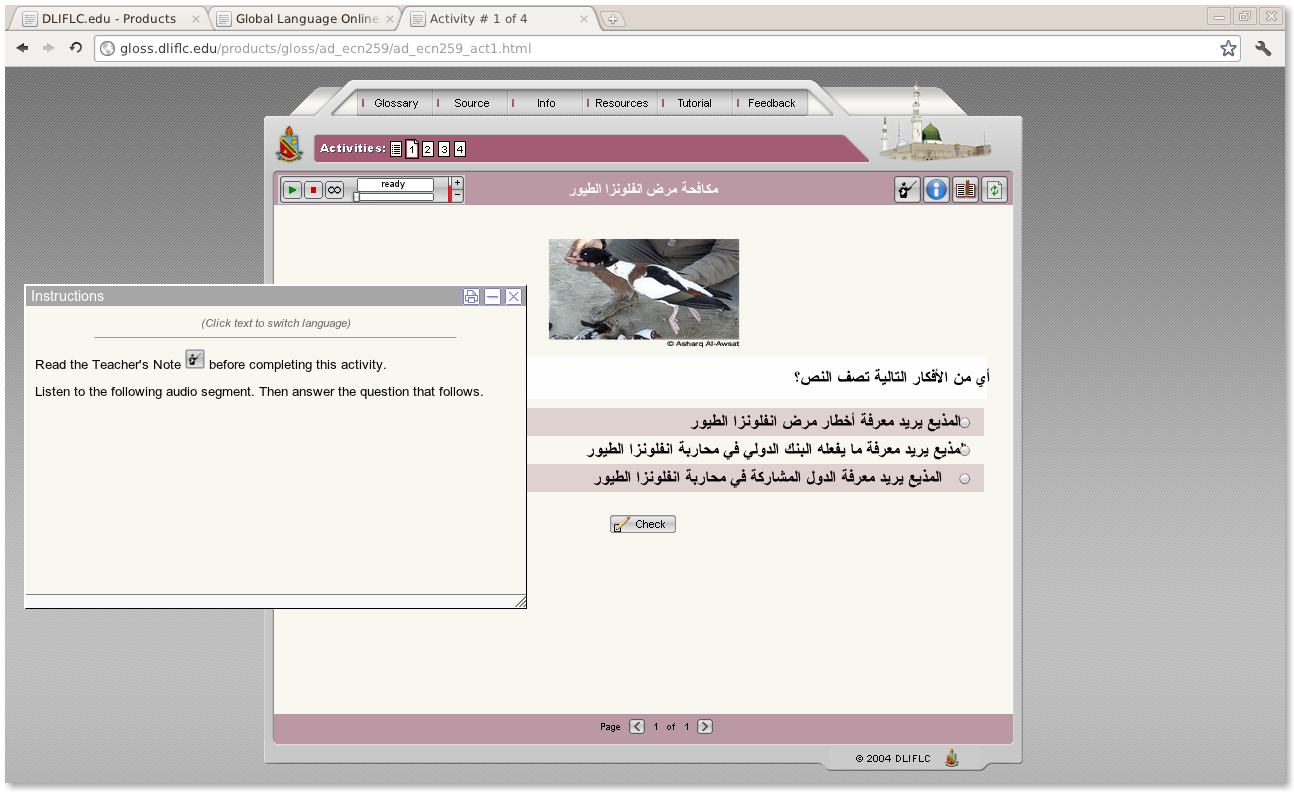The width and height of the screenshot is (1294, 792).
Task: Click the question text أي من الأفكار التالية
Action: 892,377
